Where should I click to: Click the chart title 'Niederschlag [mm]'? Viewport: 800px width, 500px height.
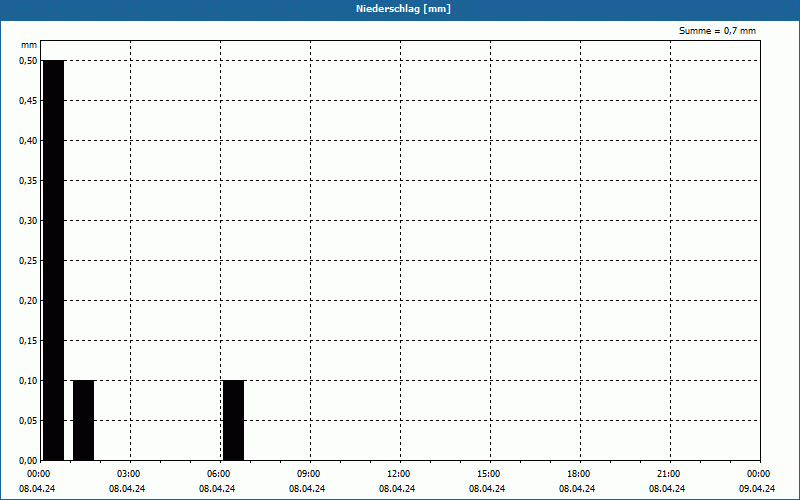[403, 9]
